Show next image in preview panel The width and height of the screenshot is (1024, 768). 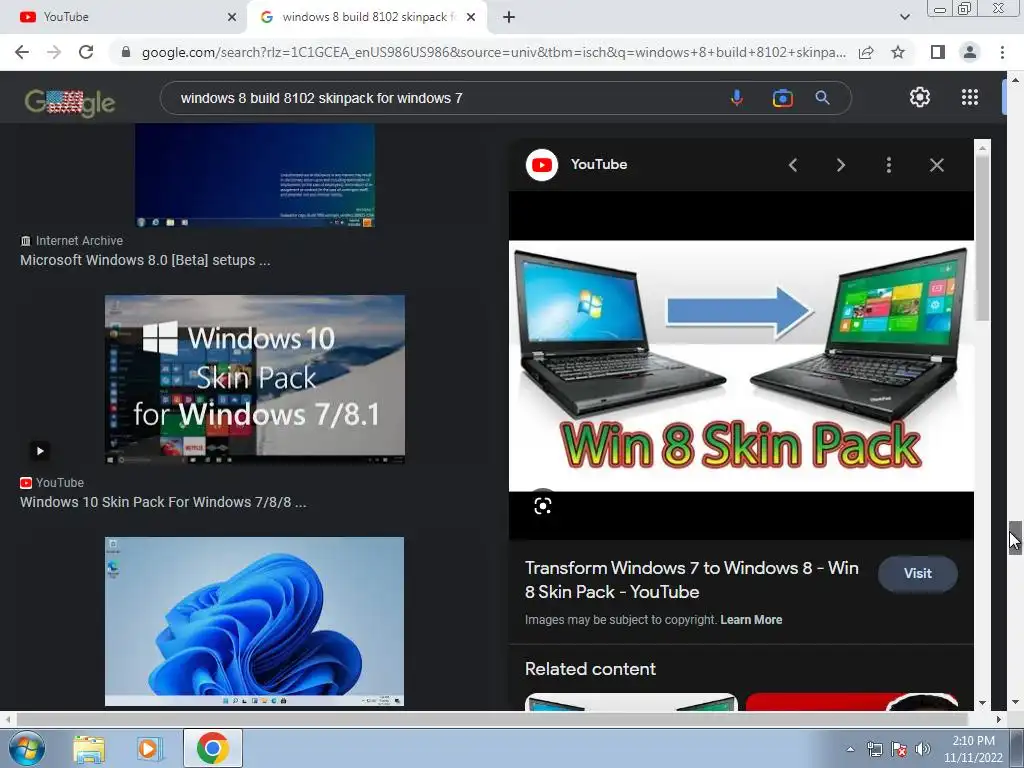(x=840, y=165)
